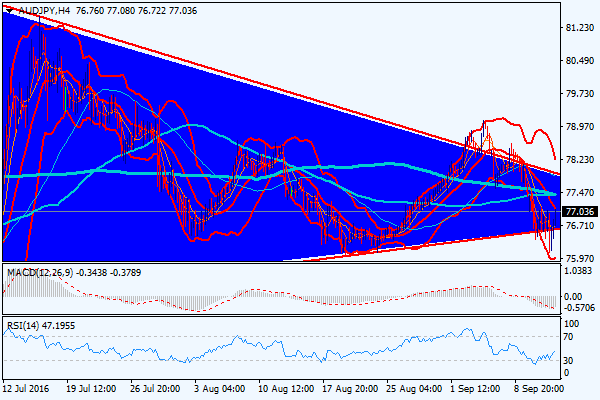Click the 26 Jul 20:00 time label
The width and height of the screenshot is (600, 400).
tap(155, 389)
